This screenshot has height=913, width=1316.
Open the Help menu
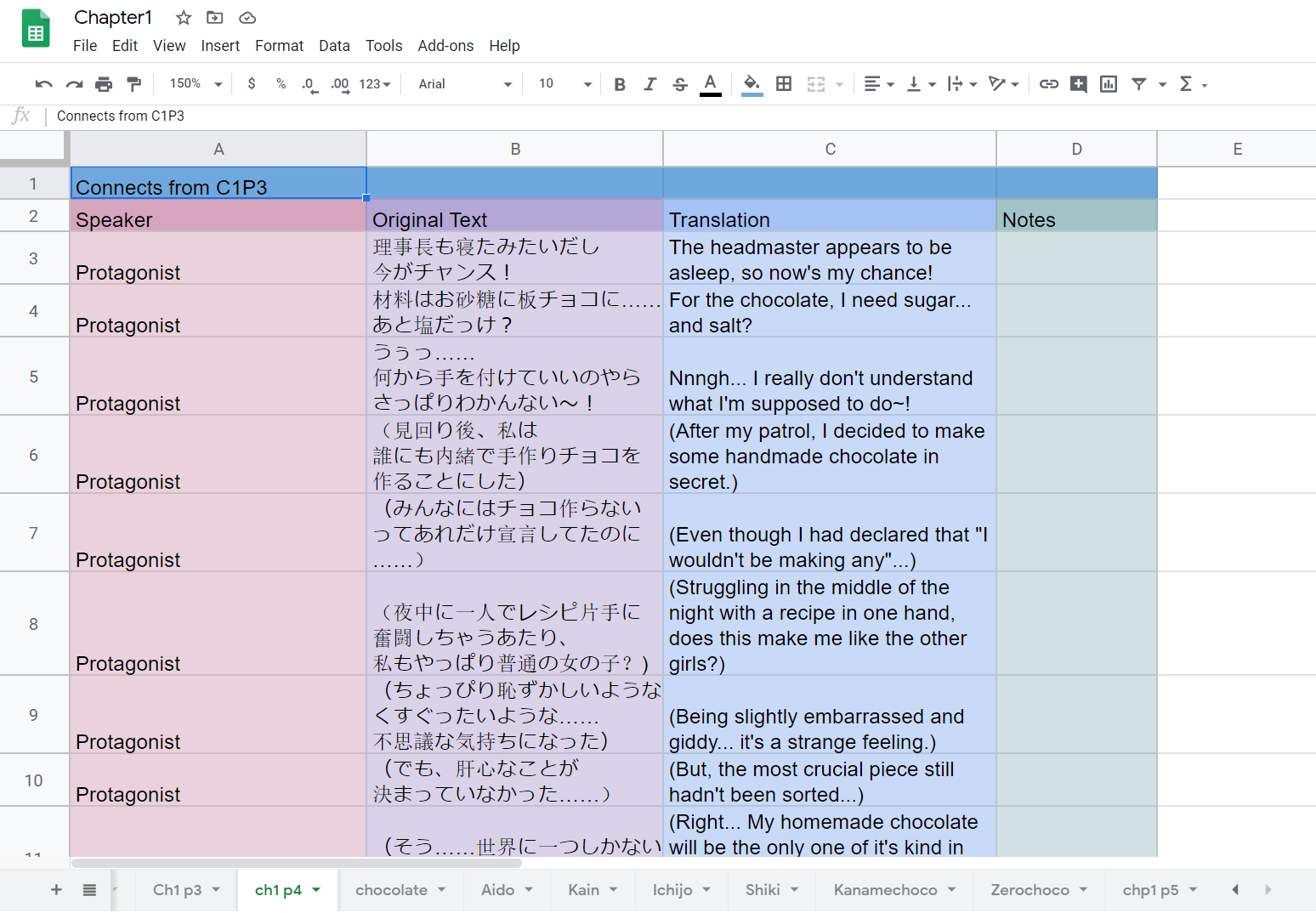[504, 46]
